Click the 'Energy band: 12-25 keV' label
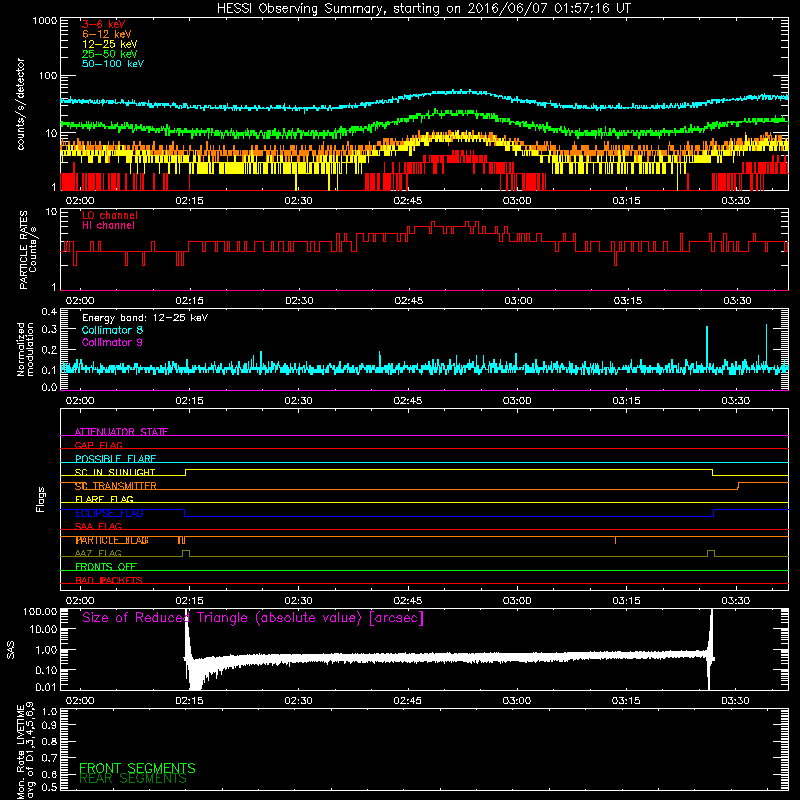The width and height of the screenshot is (800, 800). tap(145, 318)
